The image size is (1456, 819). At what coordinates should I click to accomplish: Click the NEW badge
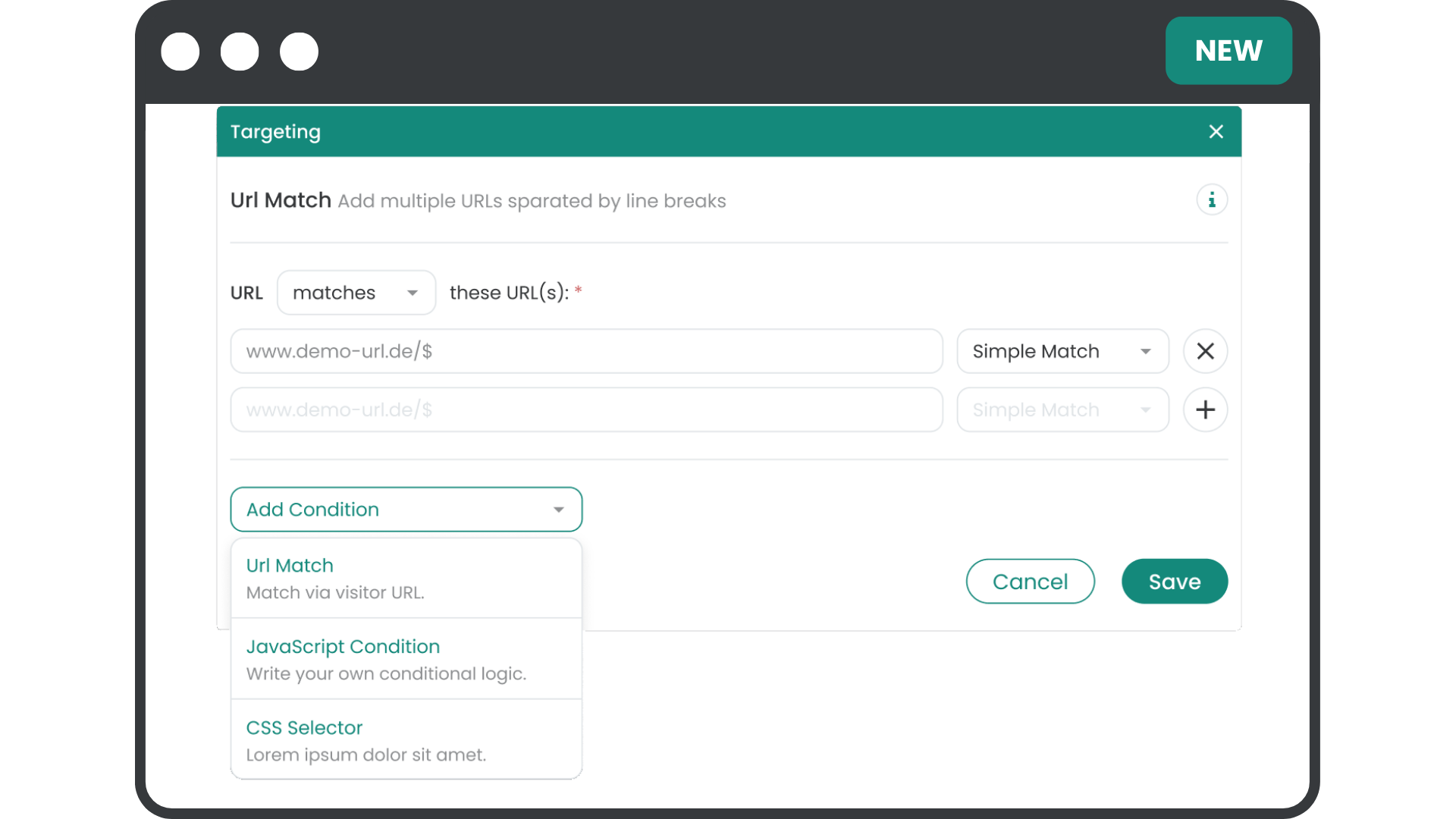1228,51
